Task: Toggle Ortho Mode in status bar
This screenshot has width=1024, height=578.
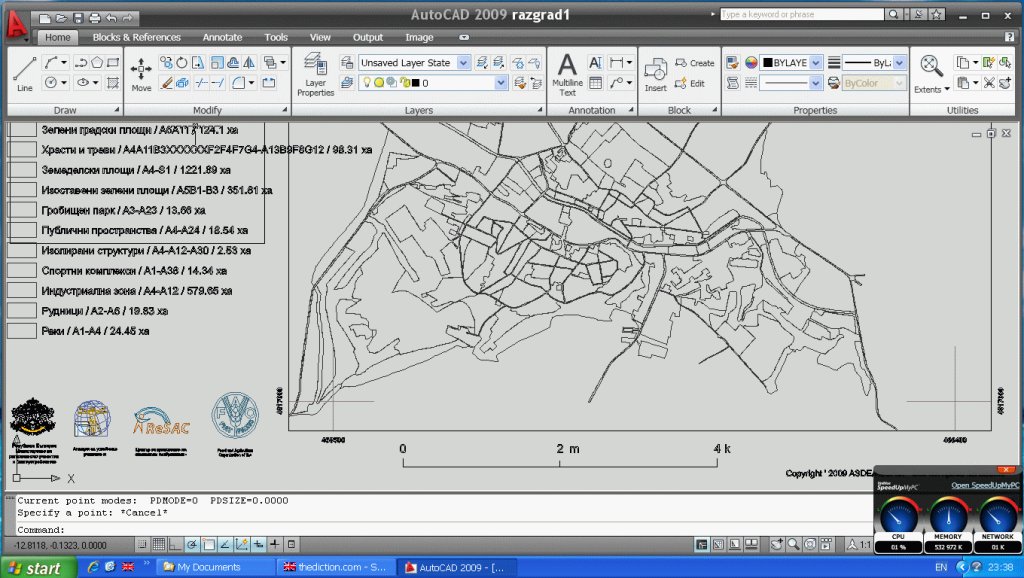Action: (x=176, y=544)
